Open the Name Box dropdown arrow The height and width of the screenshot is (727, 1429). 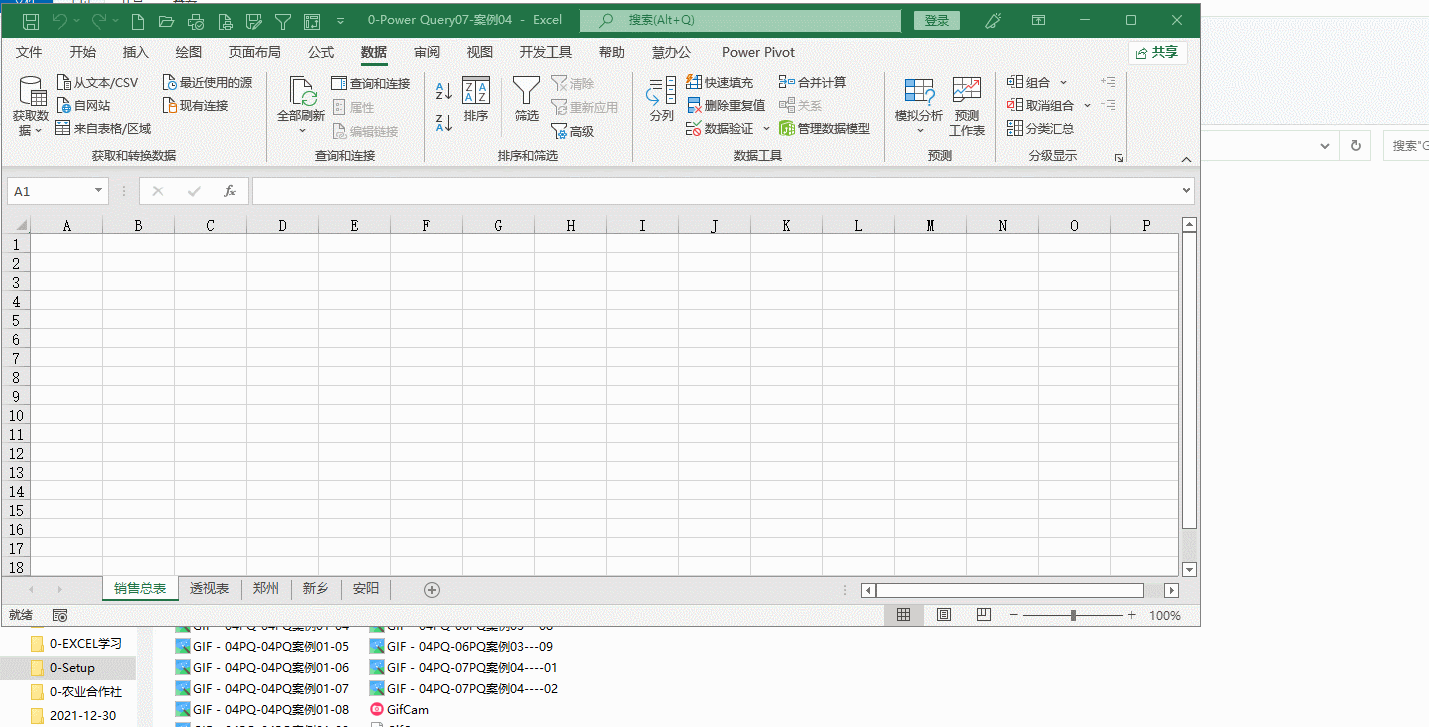tap(98, 191)
